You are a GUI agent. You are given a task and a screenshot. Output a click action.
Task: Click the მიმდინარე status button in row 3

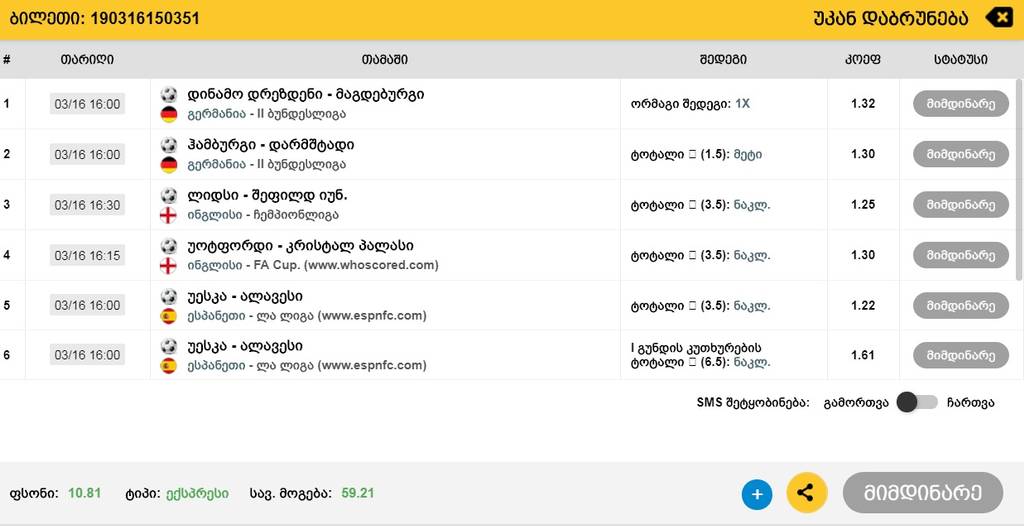point(961,205)
